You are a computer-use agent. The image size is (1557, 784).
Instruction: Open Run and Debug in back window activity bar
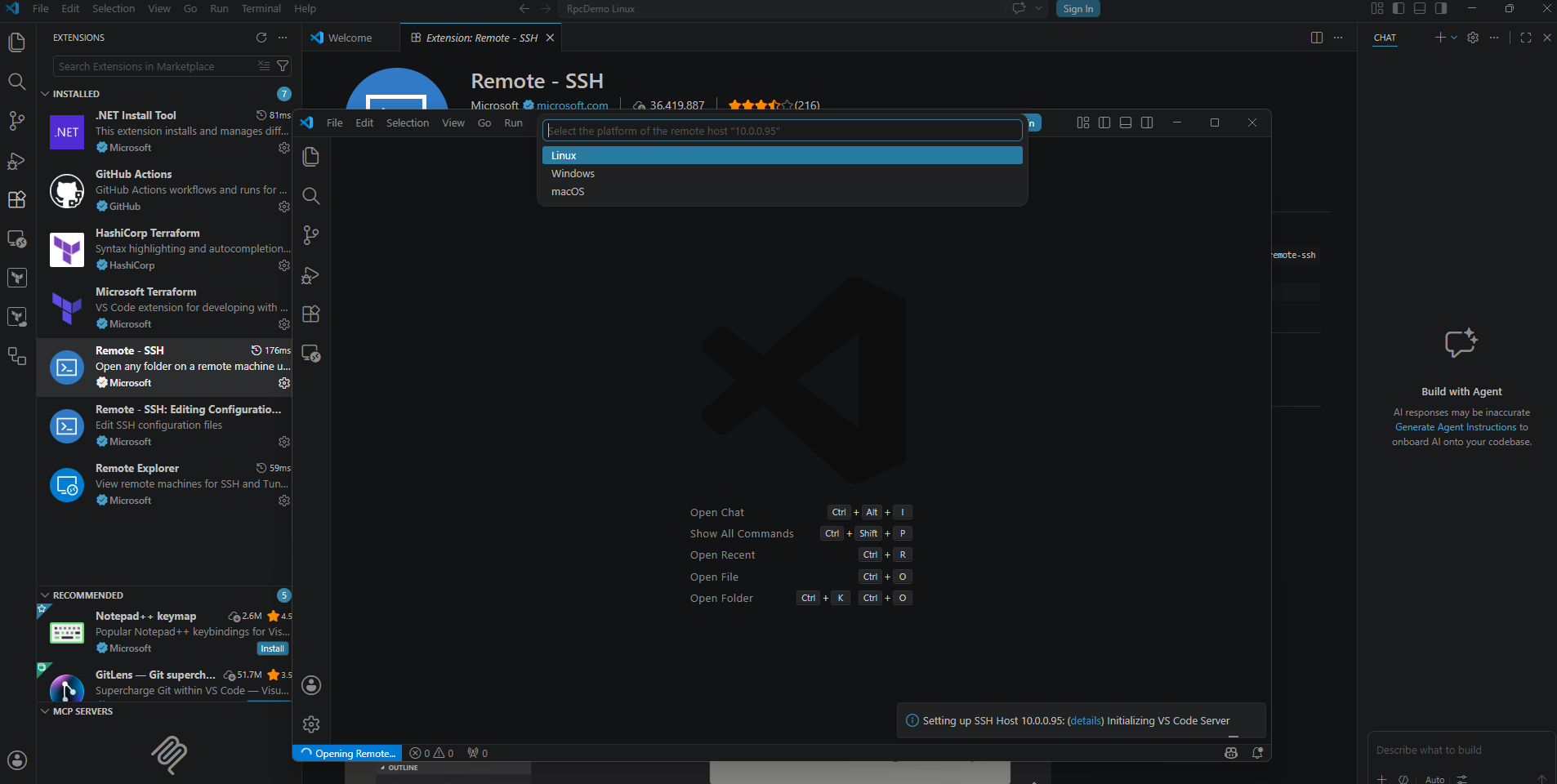(16, 160)
